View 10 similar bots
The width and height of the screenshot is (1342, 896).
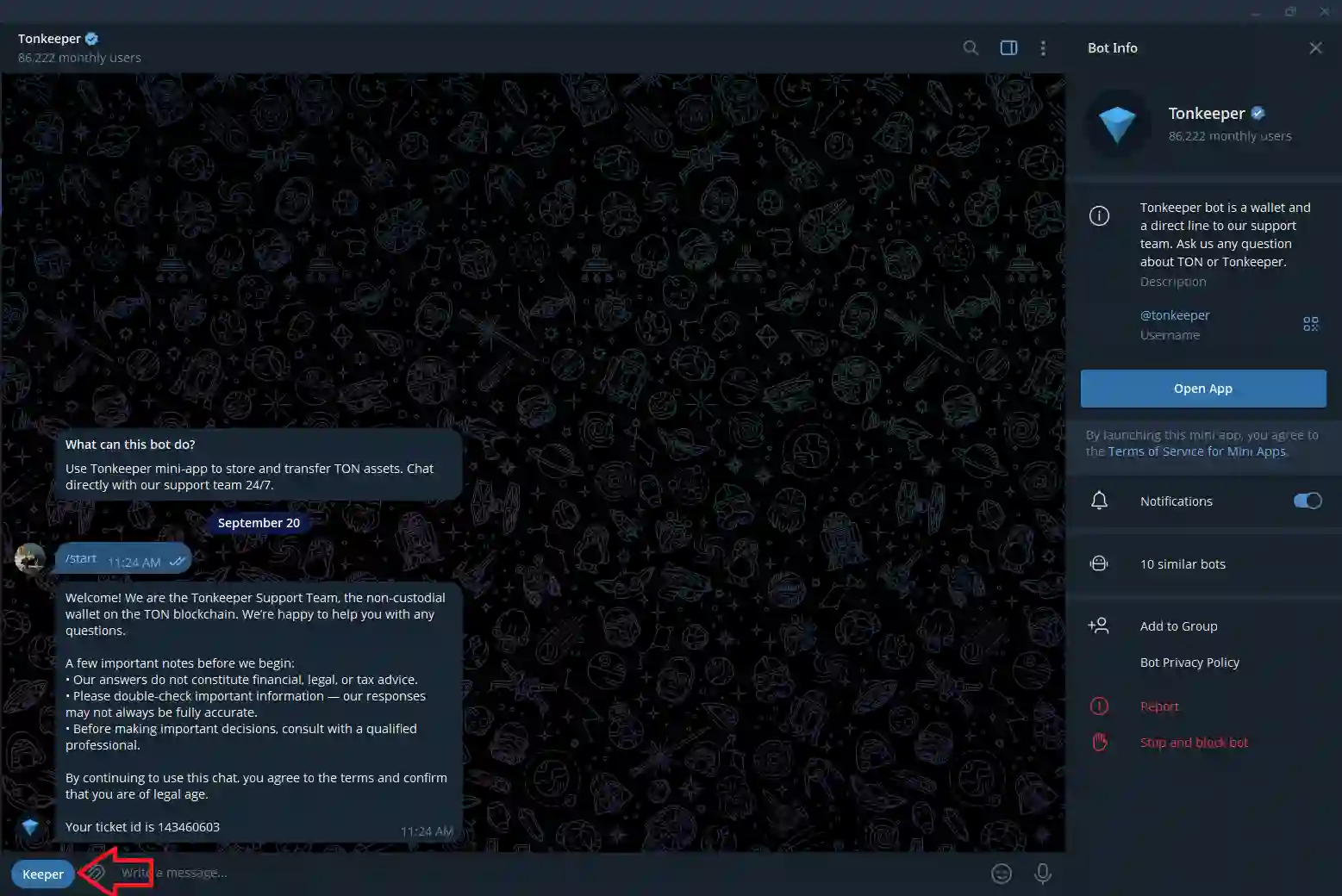[x=1183, y=564]
